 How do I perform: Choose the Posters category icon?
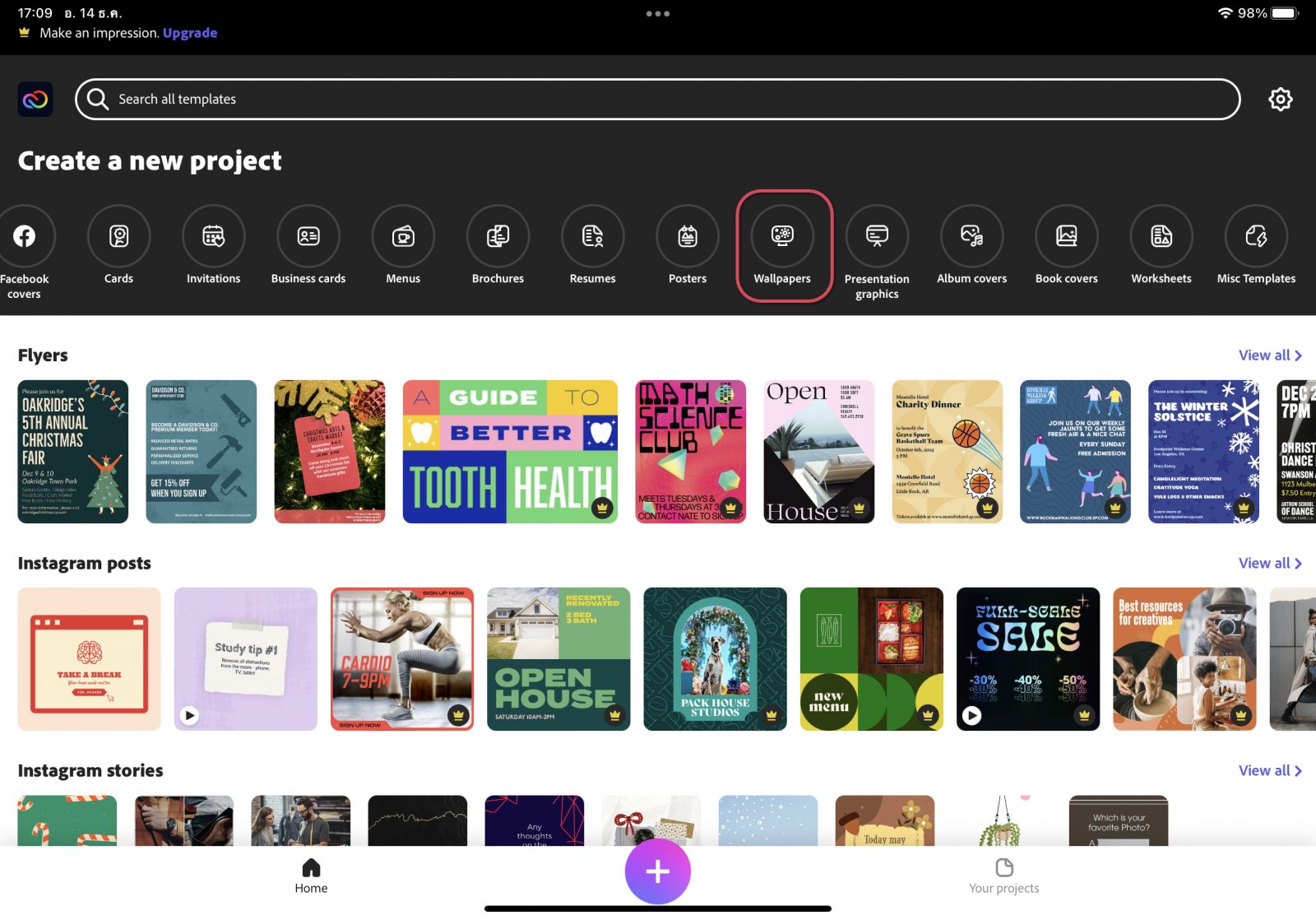688,237
